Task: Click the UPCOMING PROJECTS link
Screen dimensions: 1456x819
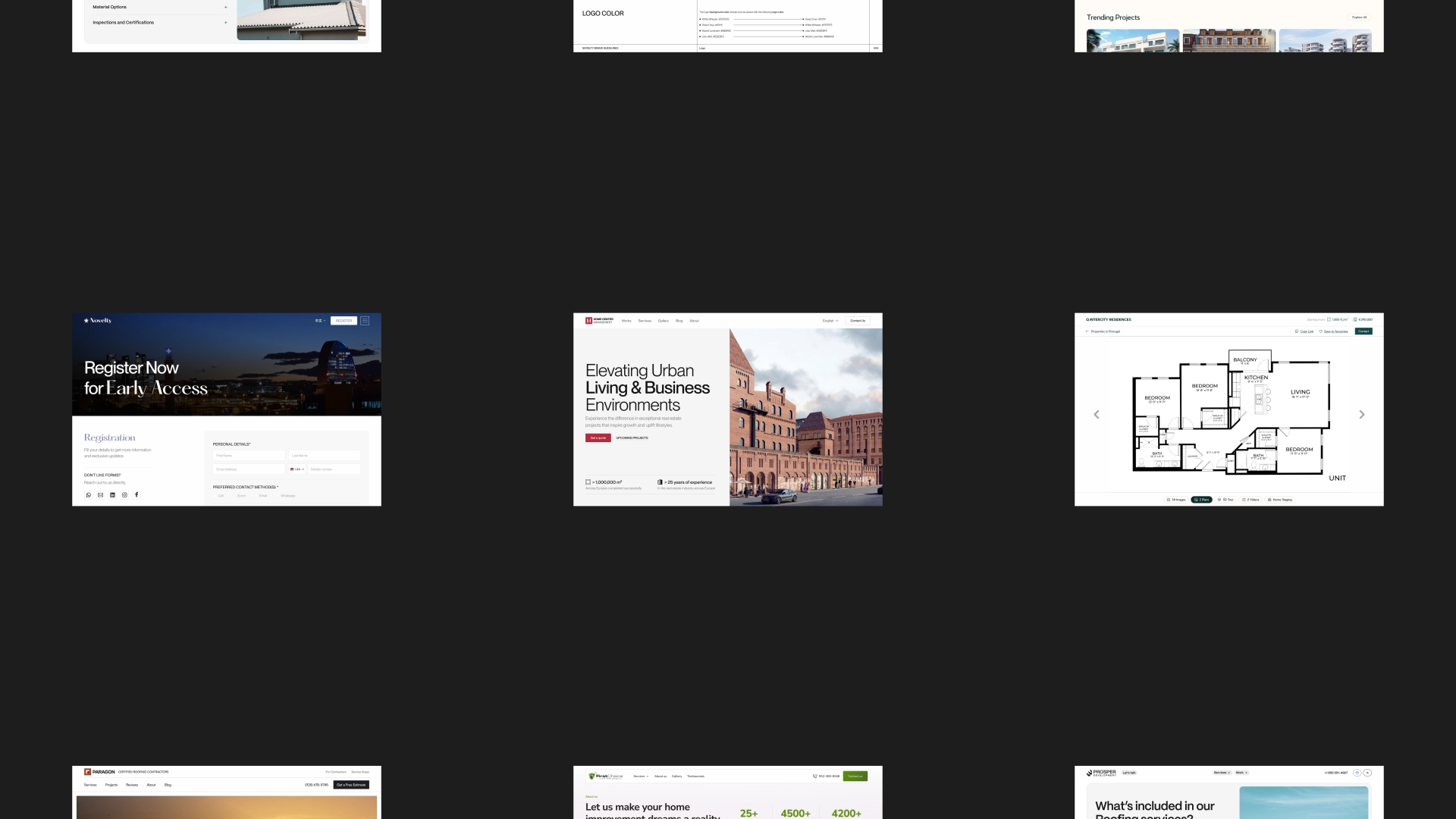Action: pos(632,438)
